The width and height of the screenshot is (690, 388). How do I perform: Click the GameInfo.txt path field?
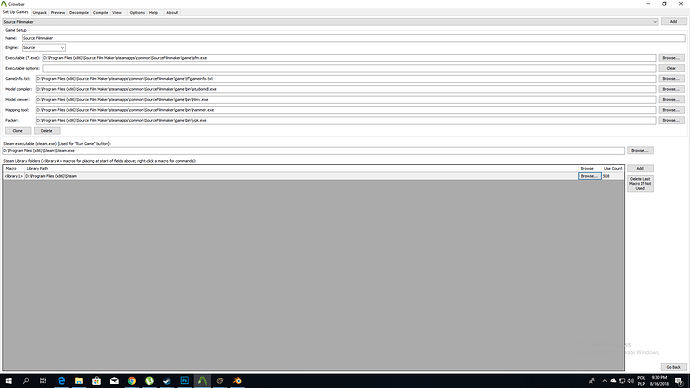(x=346, y=79)
